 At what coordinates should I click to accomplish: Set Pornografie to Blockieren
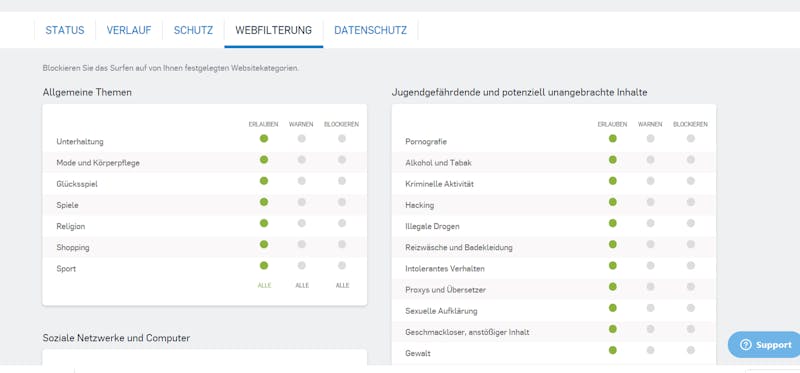pos(690,138)
